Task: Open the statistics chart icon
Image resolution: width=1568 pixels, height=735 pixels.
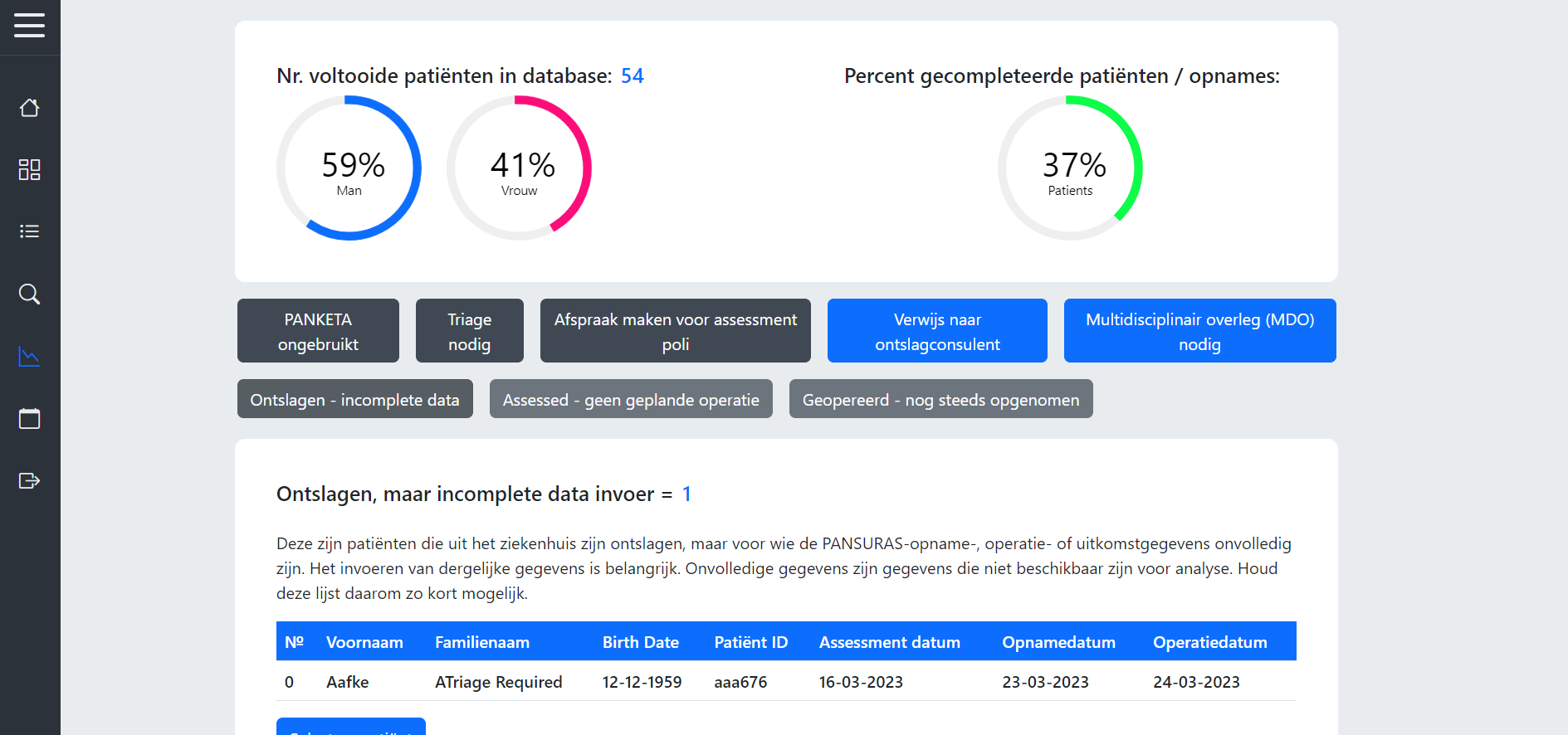Action: 30,357
